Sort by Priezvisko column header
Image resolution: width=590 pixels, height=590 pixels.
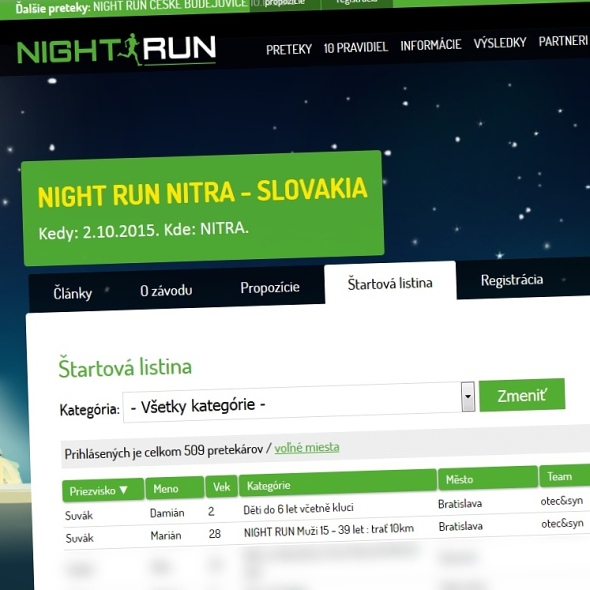click(x=103, y=490)
